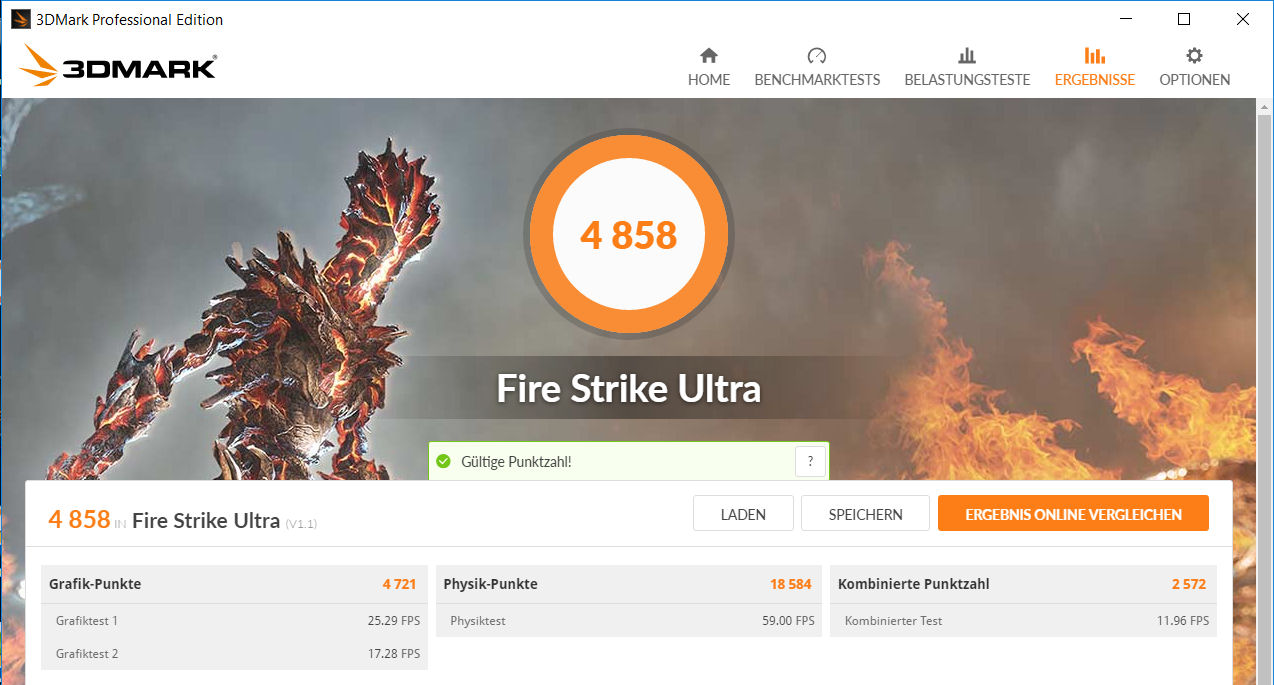This screenshot has height=685, width=1274.
Task: Click the 59.00 FPS value
Action: click(788, 621)
